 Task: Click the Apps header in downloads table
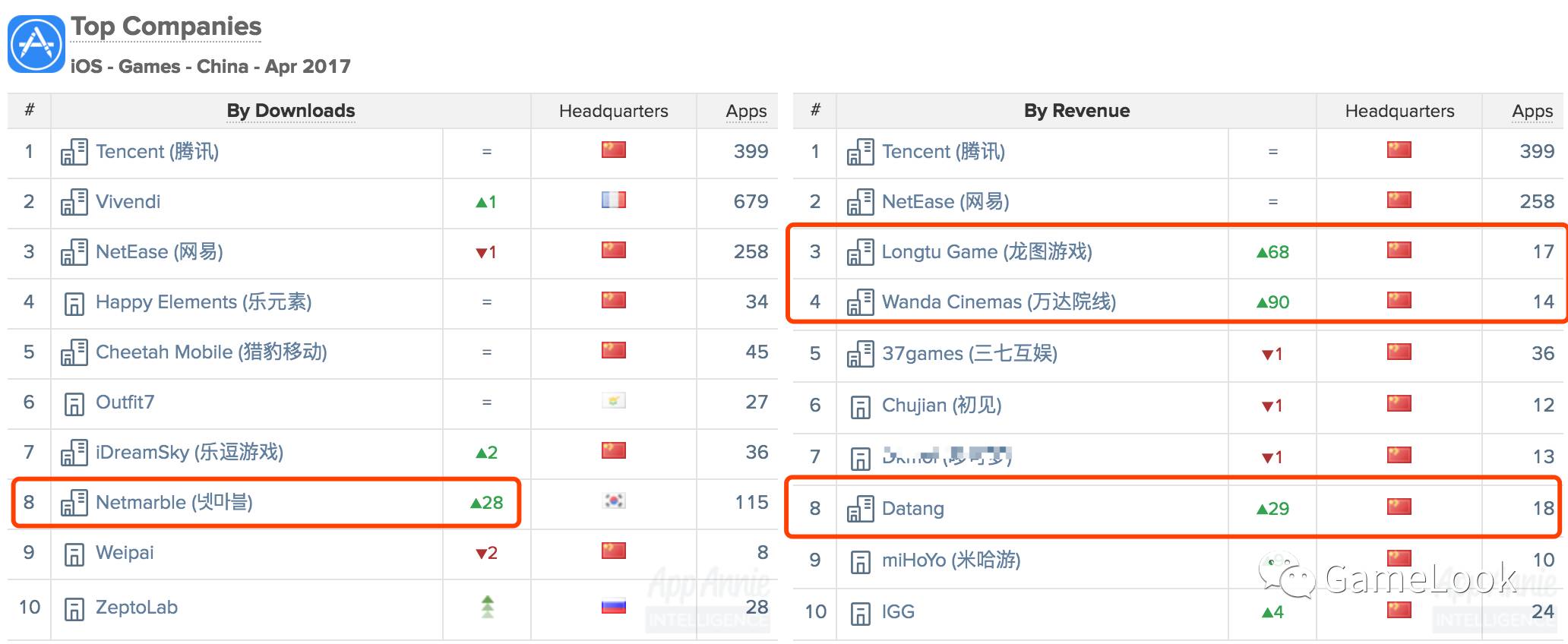pos(746,111)
